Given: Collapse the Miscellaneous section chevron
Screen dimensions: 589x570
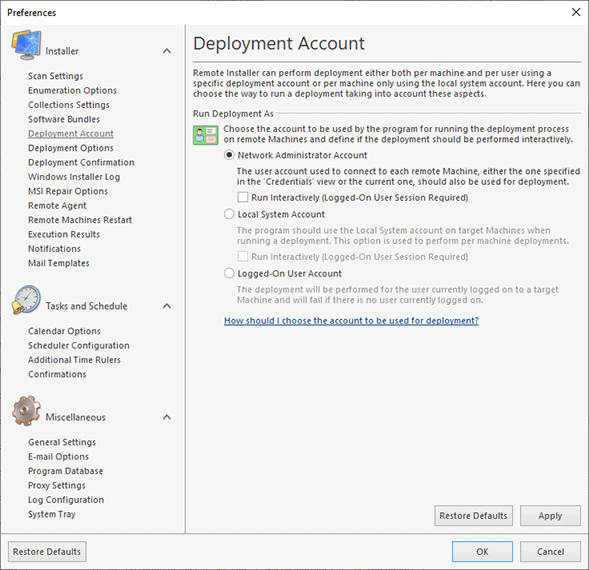Looking at the screenshot, I should [167, 417].
